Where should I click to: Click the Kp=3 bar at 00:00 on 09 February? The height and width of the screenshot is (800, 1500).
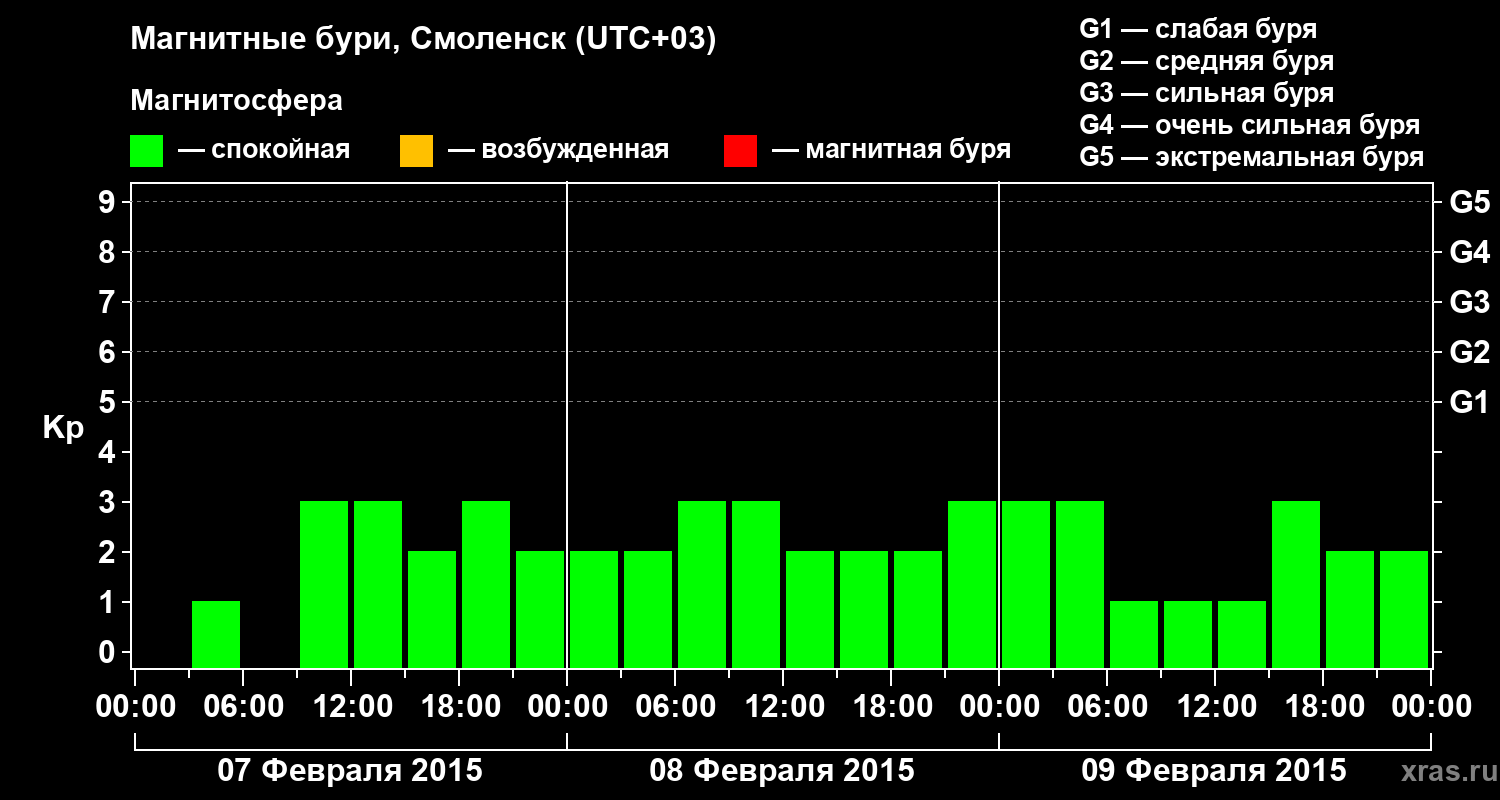point(1026,584)
